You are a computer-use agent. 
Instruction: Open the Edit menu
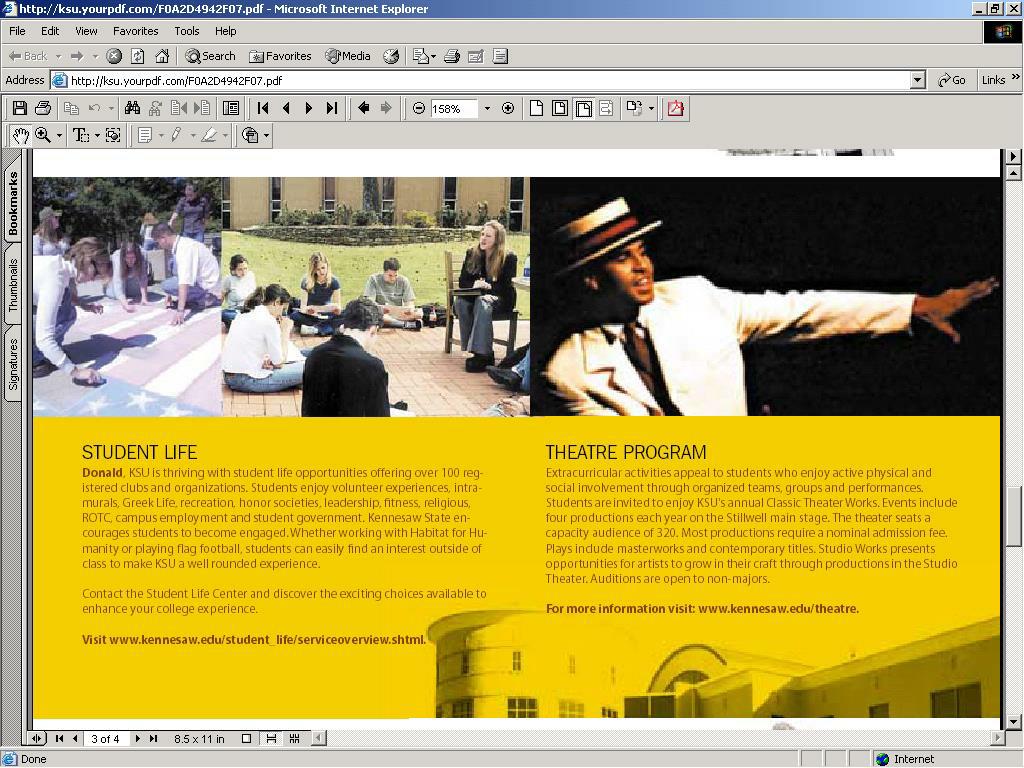tap(50, 31)
